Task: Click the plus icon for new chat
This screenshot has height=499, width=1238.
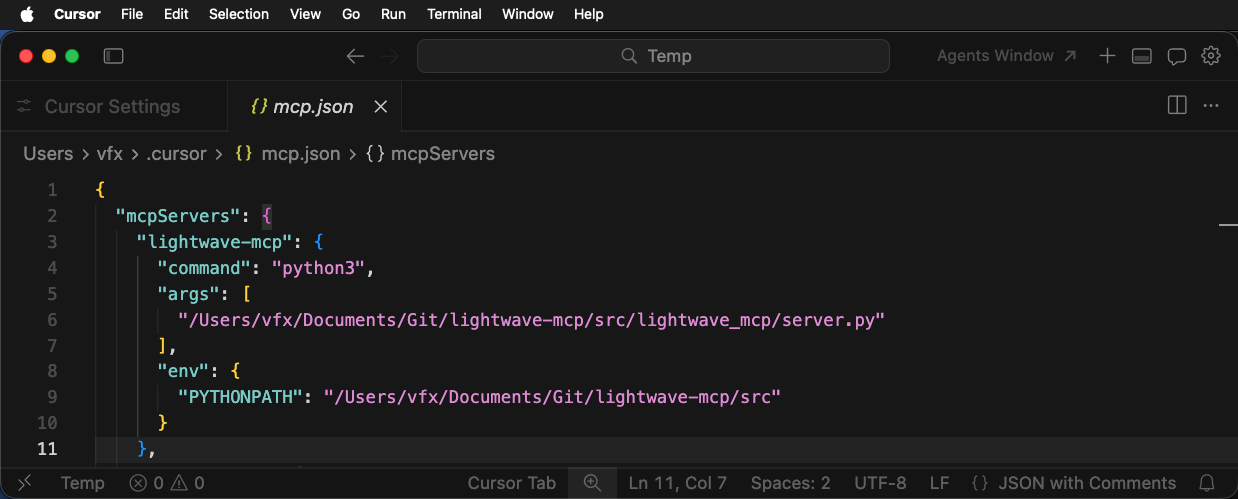Action: (x=1107, y=56)
